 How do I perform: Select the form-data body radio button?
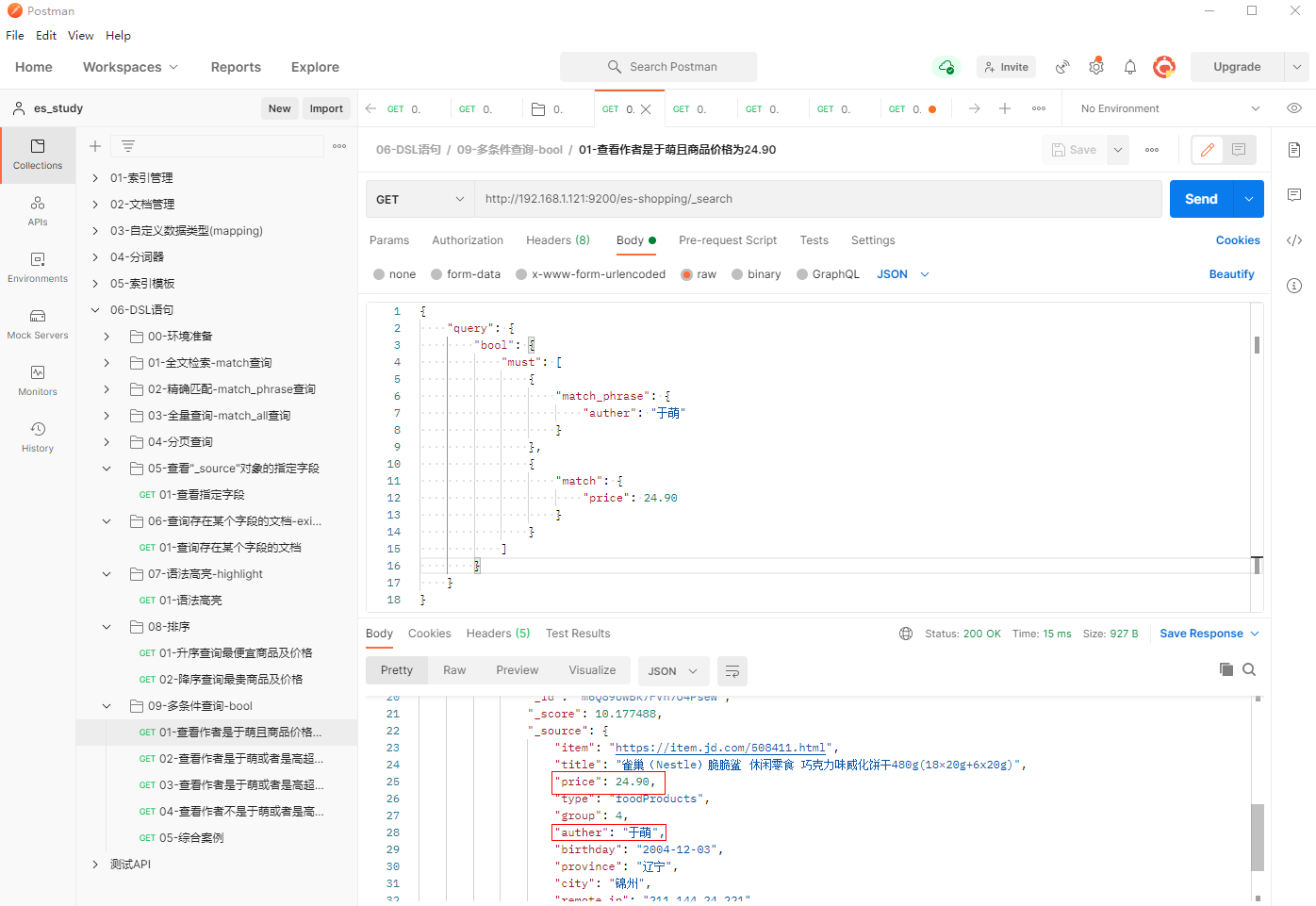[x=436, y=274]
